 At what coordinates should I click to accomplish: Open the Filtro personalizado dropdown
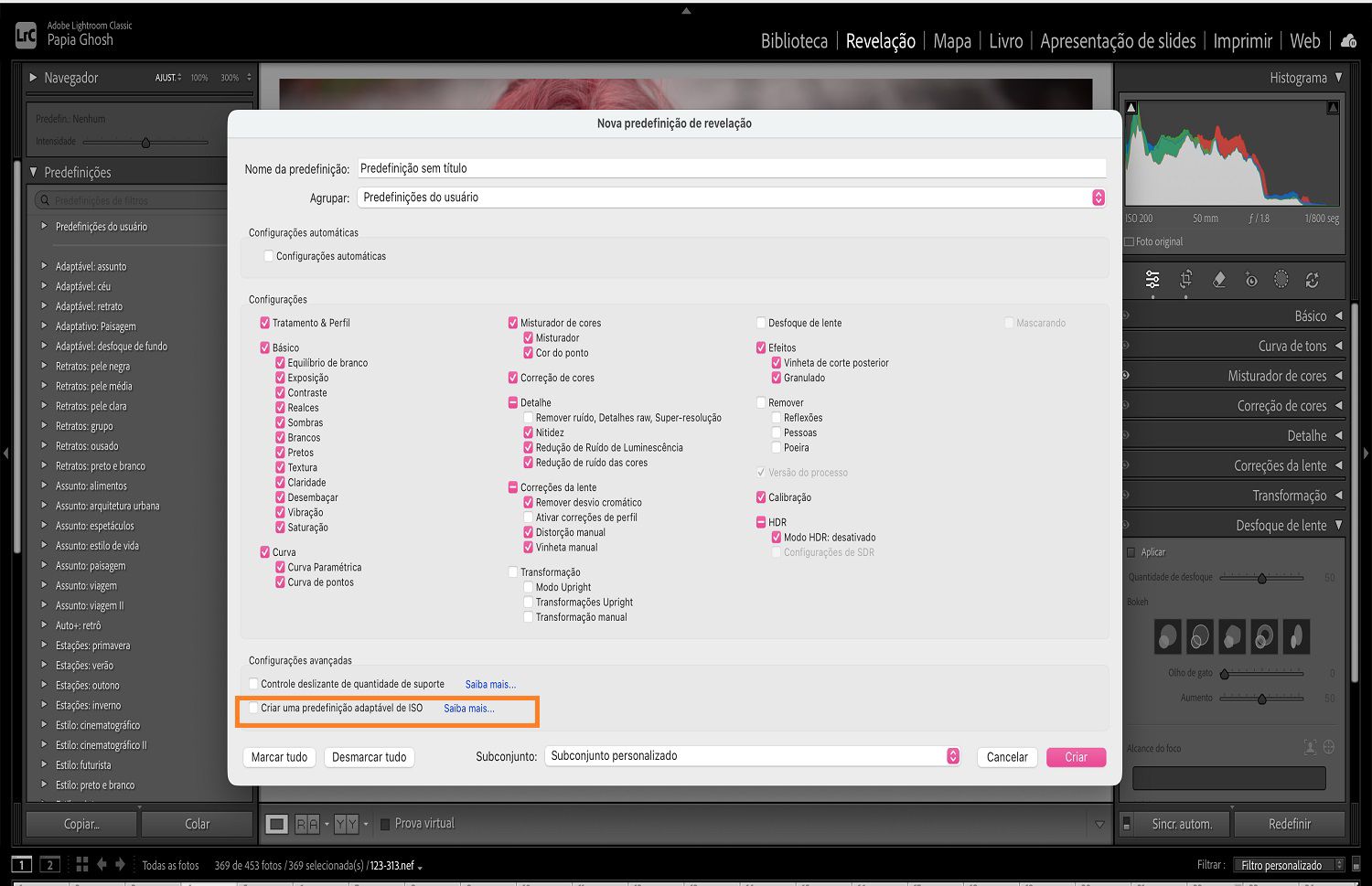pos(1289,865)
